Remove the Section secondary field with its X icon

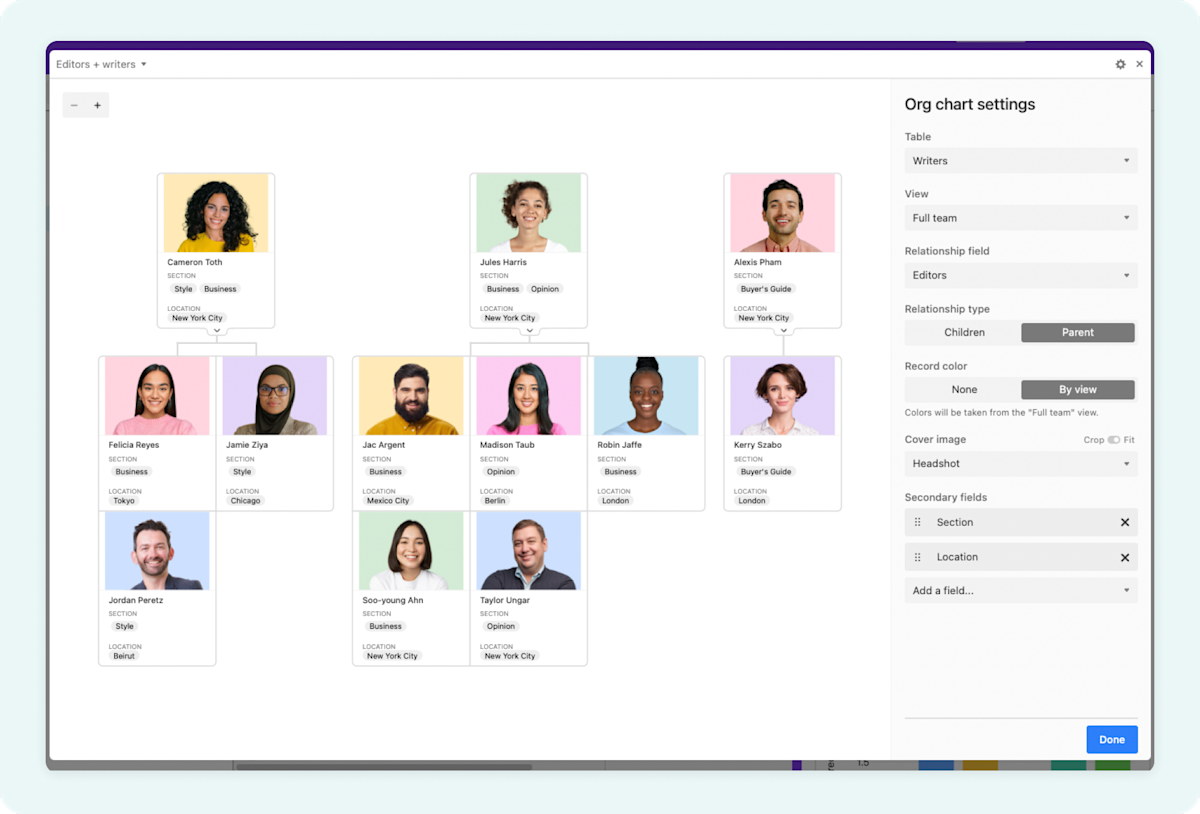tap(1124, 522)
